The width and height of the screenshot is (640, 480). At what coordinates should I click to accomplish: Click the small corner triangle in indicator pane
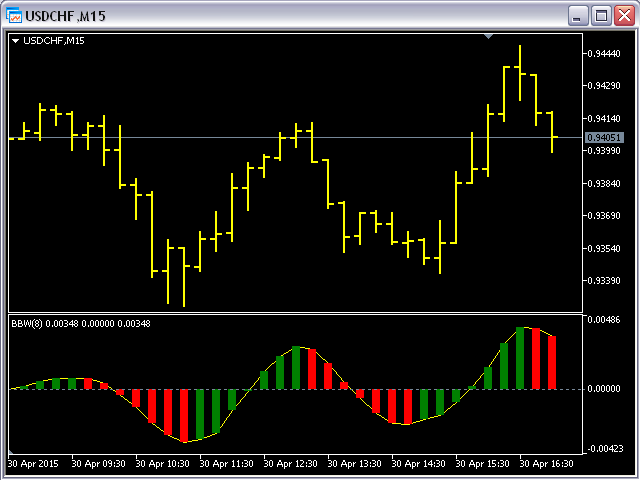(x=11, y=451)
